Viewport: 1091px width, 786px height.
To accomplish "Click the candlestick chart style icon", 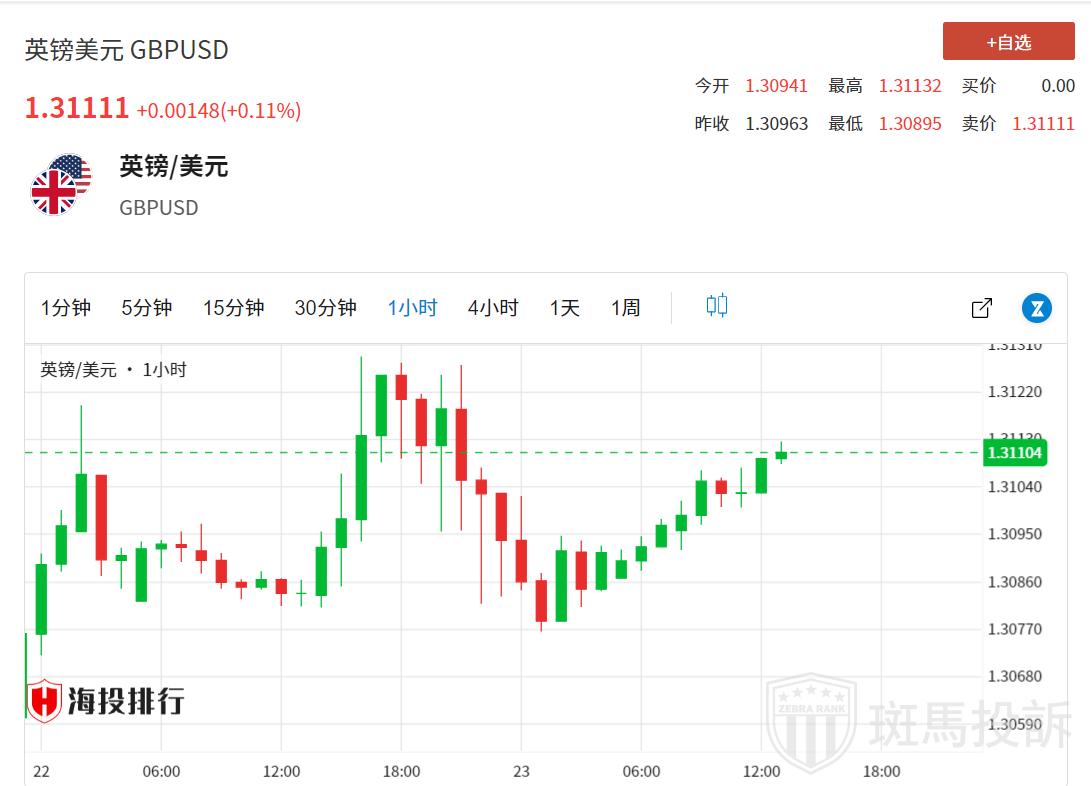I will coord(717,306).
